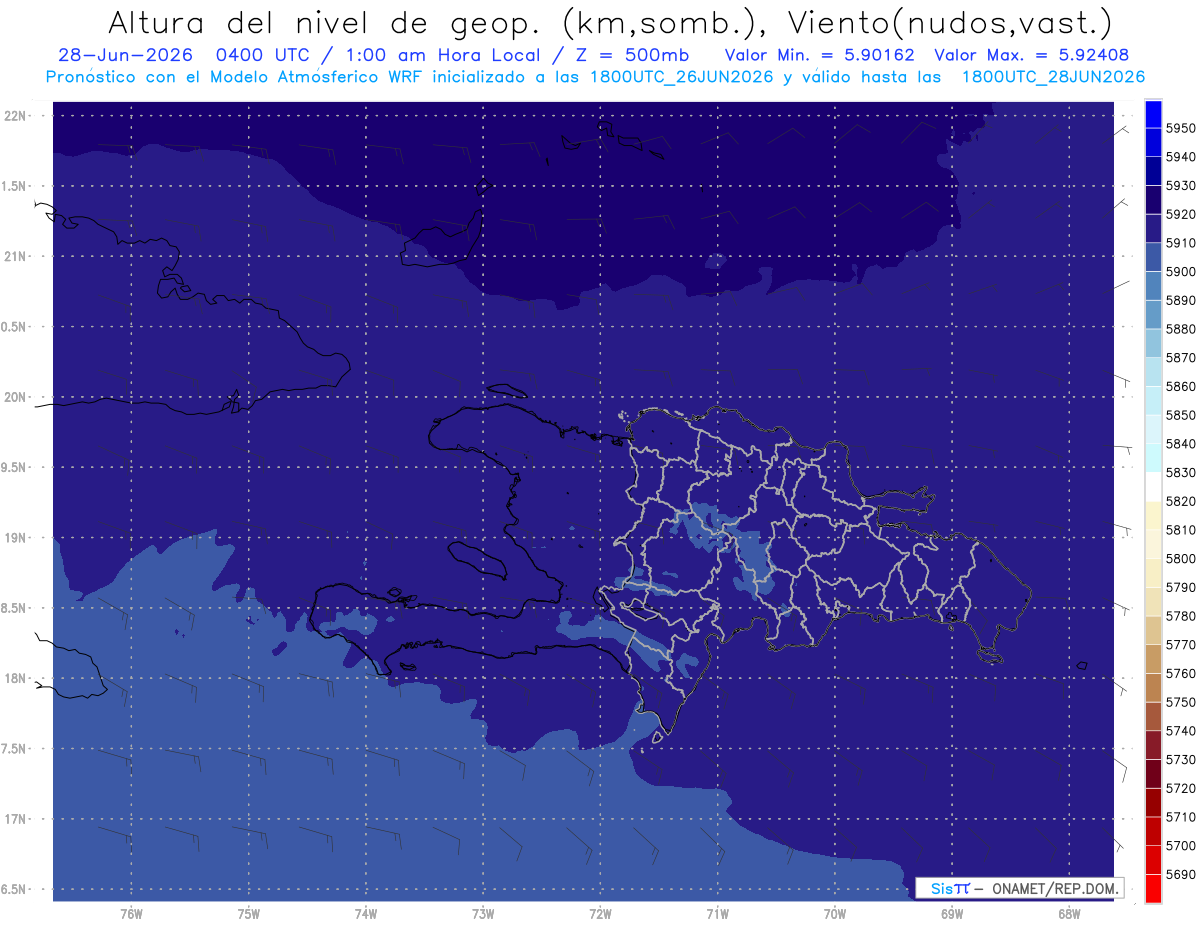The height and width of the screenshot is (927, 1200).
Task: Click the date '28-Jun-2026' in the header
Action: coord(125,55)
